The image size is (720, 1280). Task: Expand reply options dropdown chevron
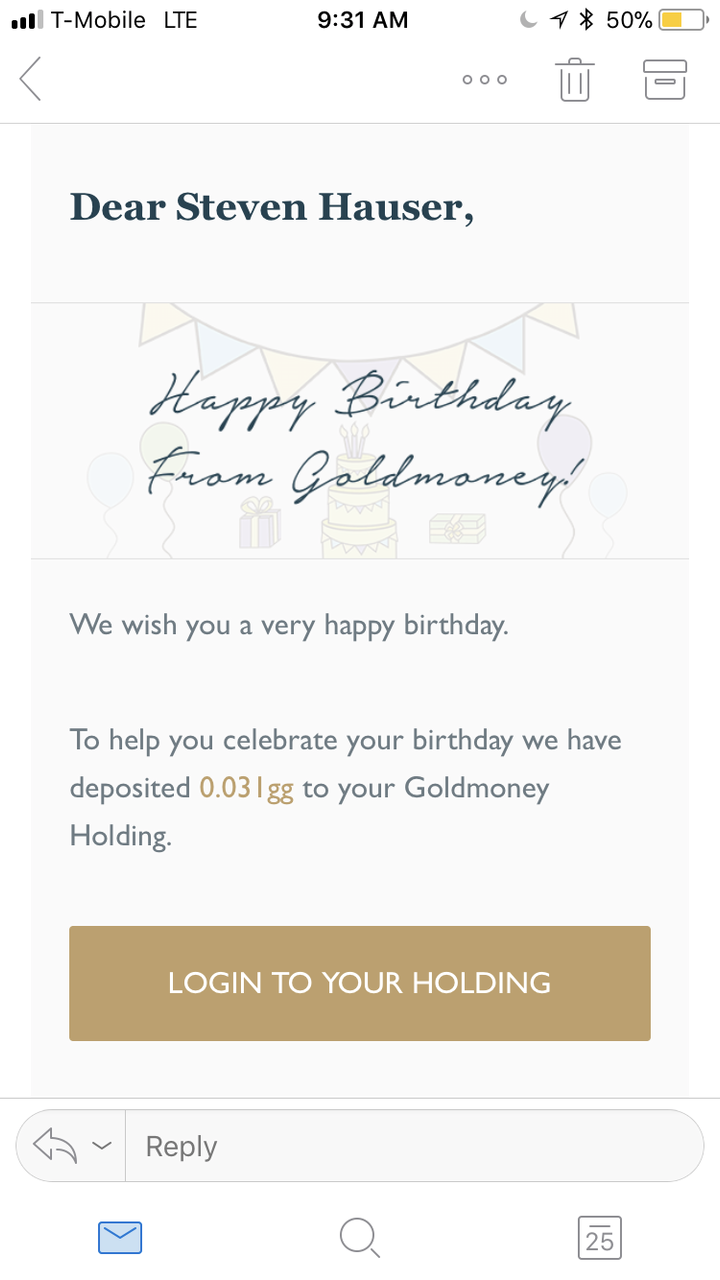pyautogui.click(x=102, y=1146)
